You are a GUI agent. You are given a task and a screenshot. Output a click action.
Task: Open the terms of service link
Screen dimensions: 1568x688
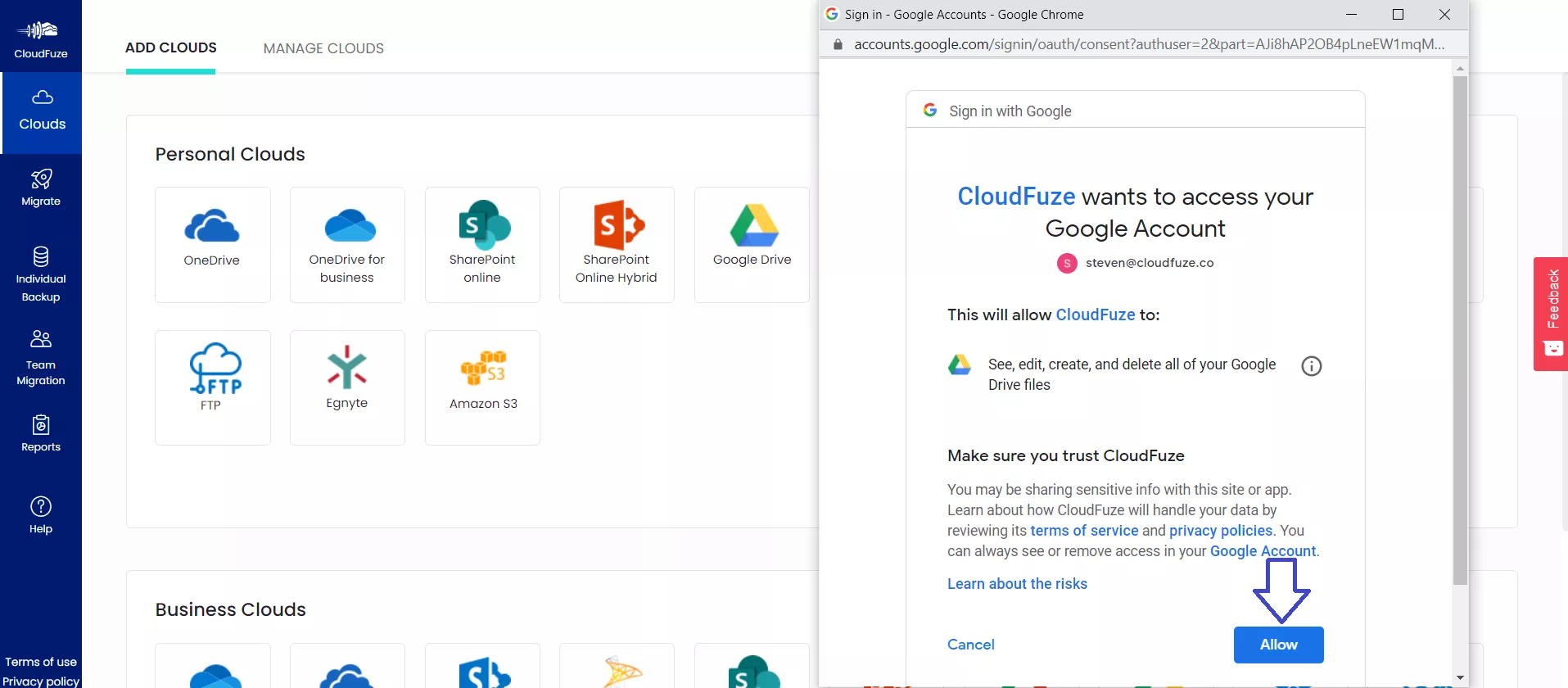(x=1084, y=531)
